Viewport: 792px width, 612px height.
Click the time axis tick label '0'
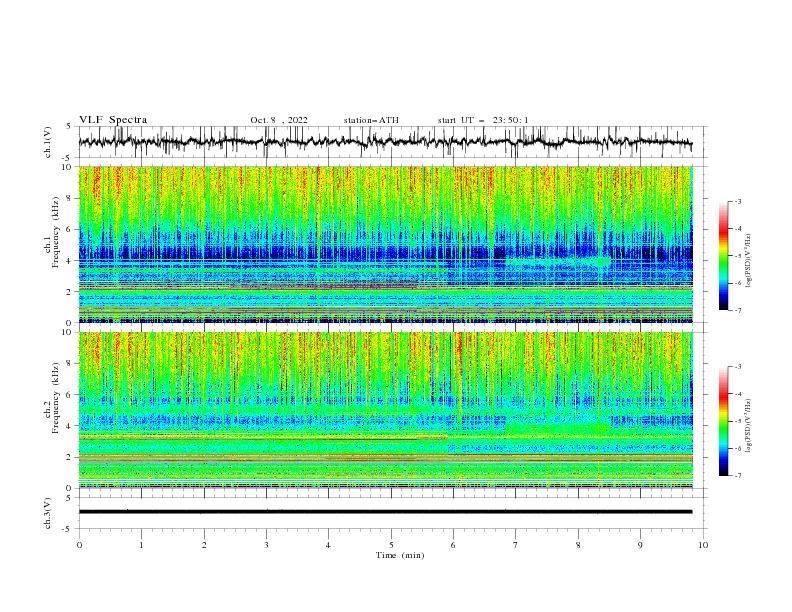coord(79,545)
